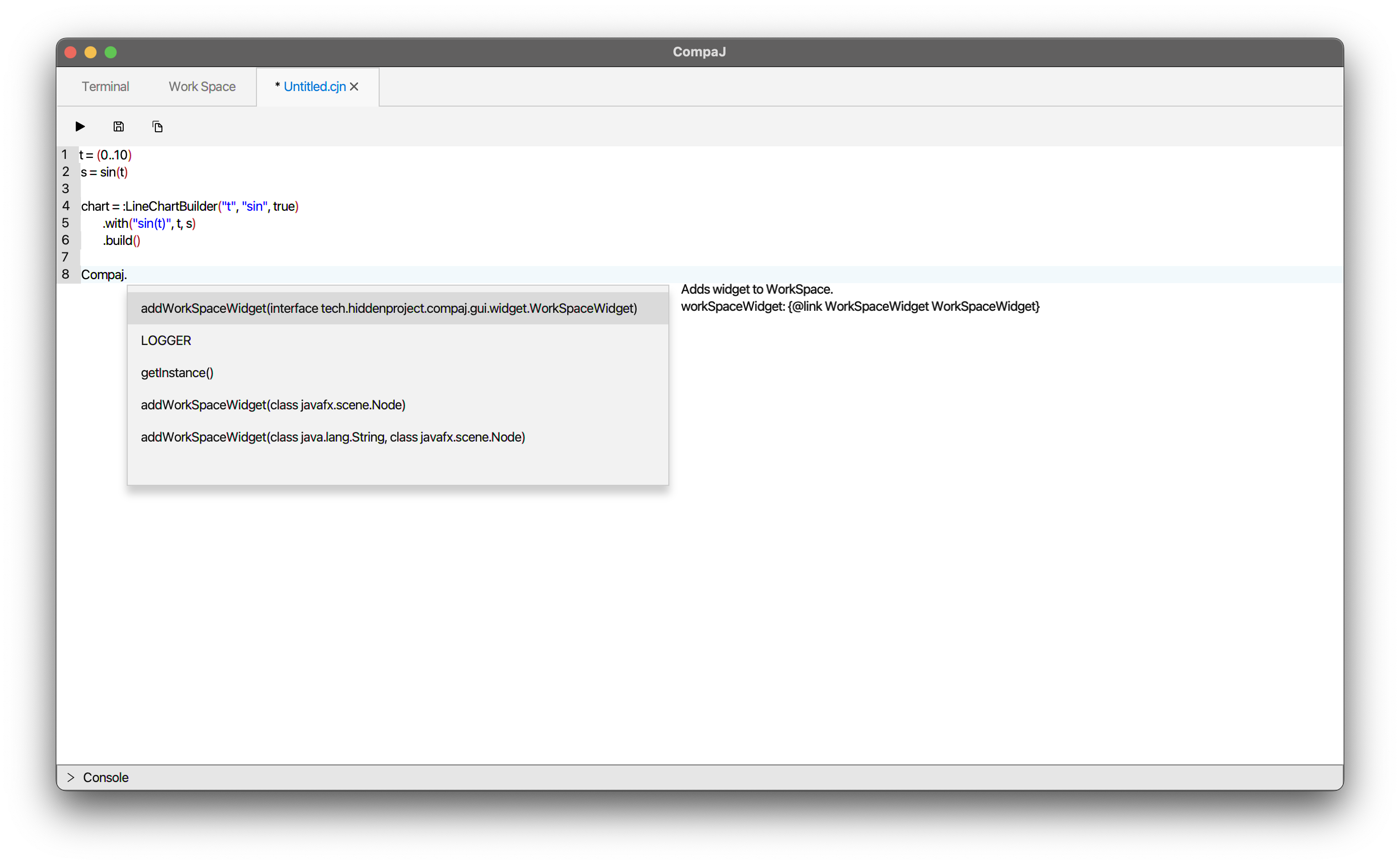Click the green fullscreen window button
1400x865 pixels.
(x=110, y=52)
